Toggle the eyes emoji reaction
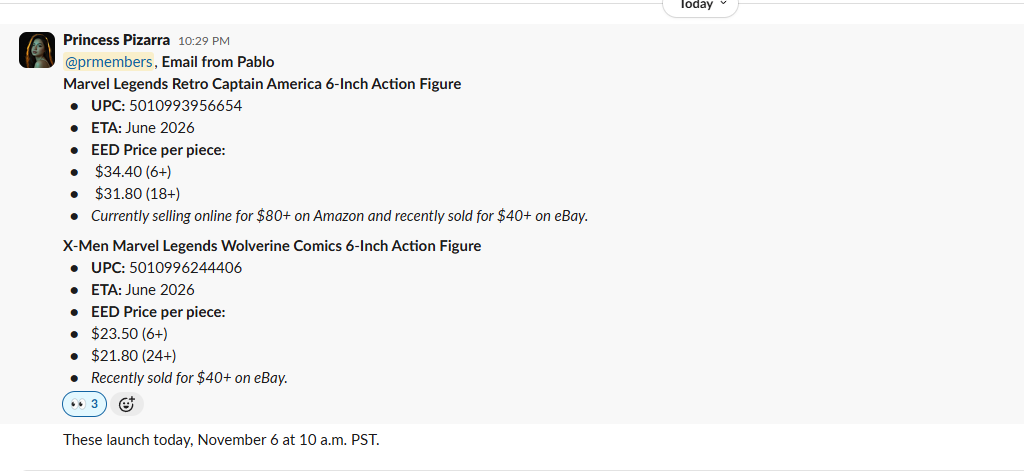This screenshot has width=1024, height=471. (x=84, y=404)
